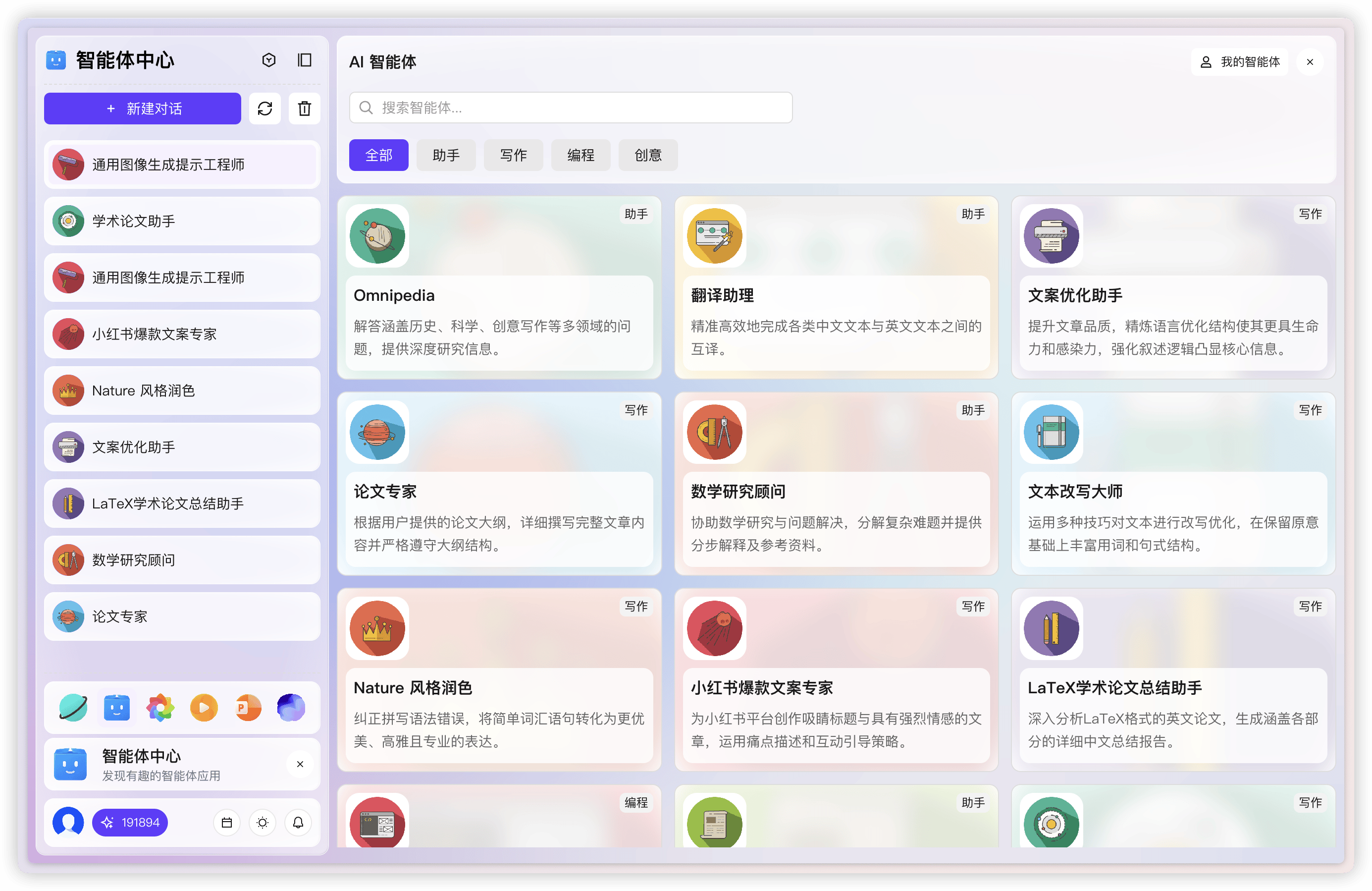
Task: Open the 论文专家 card title
Action: tap(385, 492)
